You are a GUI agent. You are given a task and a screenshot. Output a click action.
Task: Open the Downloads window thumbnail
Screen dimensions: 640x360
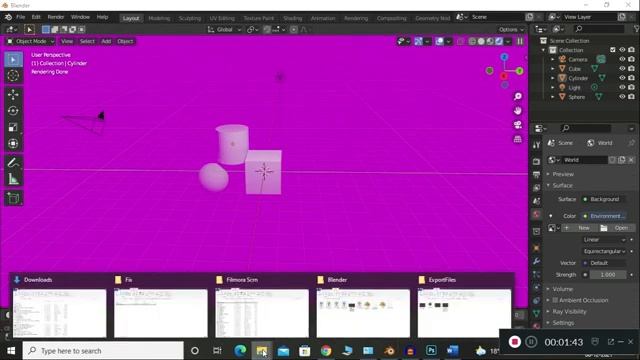pos(60,313)
